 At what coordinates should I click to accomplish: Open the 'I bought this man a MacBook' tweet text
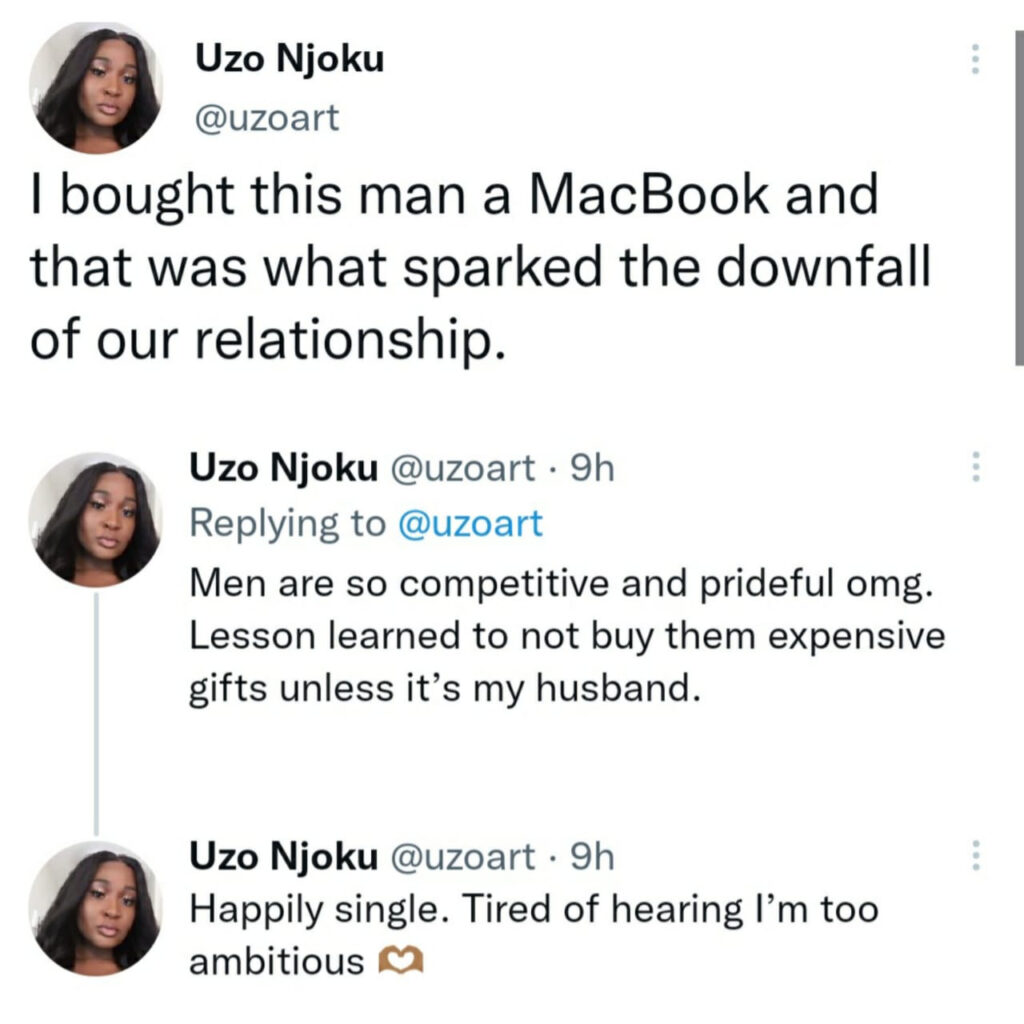(480, 268)
